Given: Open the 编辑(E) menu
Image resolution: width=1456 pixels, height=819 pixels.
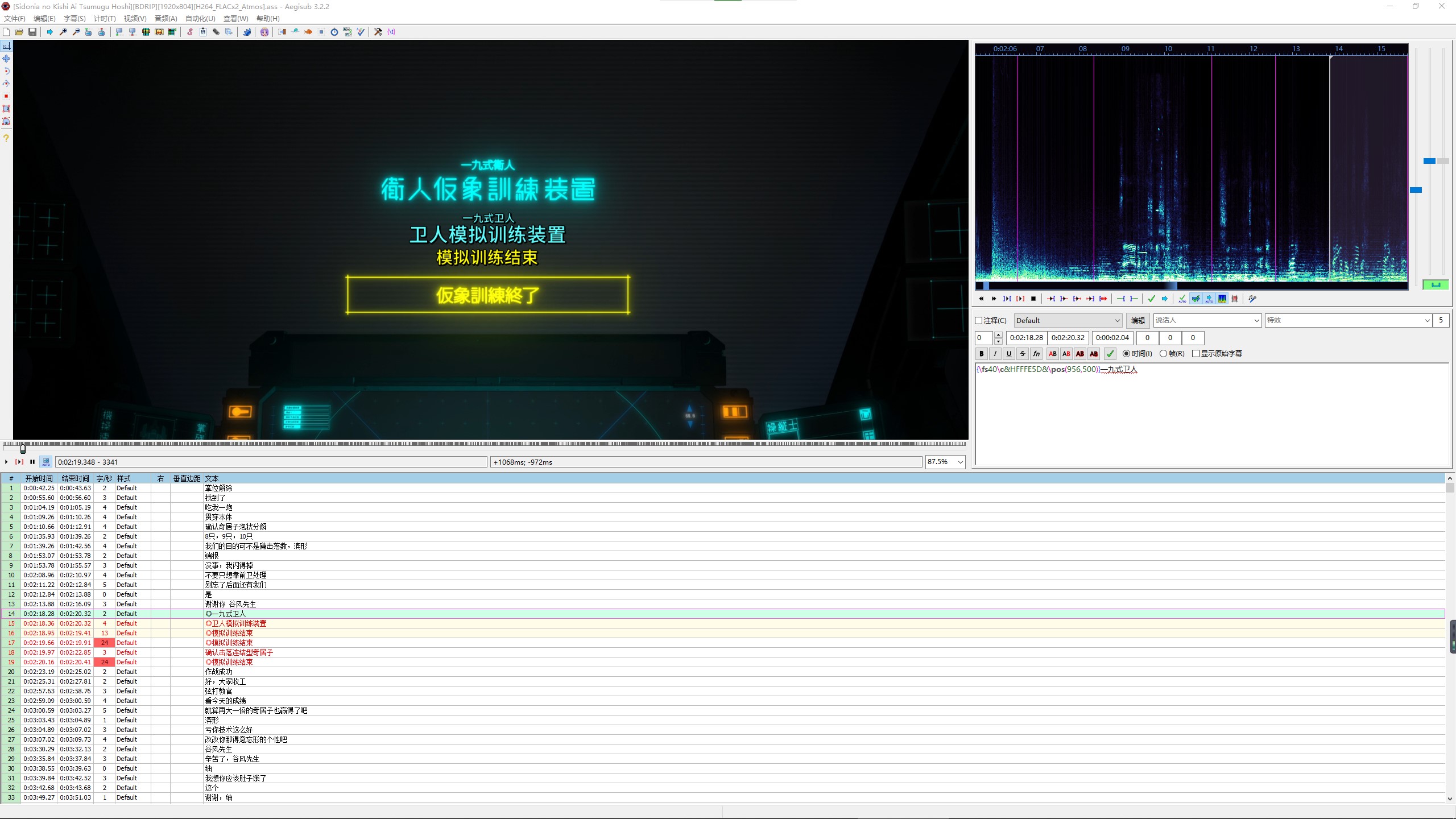Looking at the screenshot, I should (44, 19).
